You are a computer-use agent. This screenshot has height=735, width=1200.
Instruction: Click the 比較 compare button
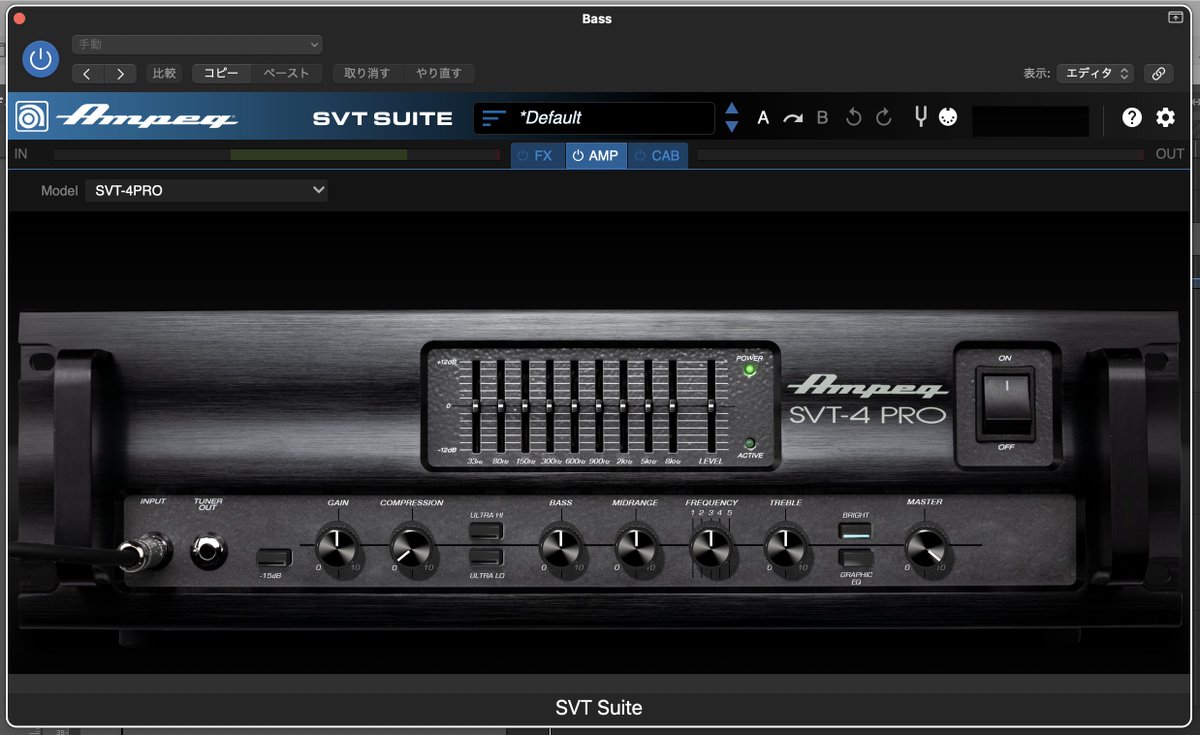[164, 73]
